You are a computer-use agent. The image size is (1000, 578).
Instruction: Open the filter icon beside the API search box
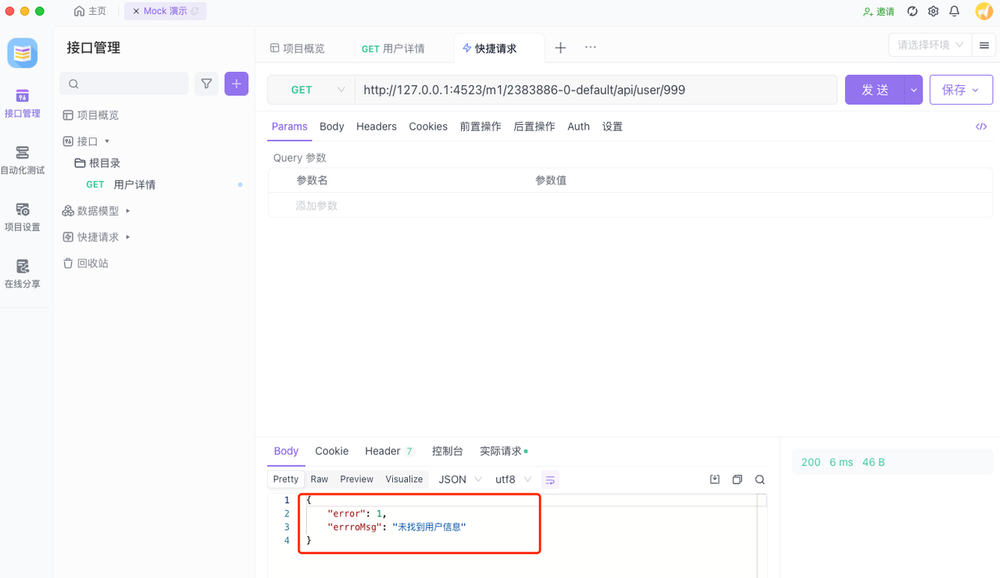206,84
